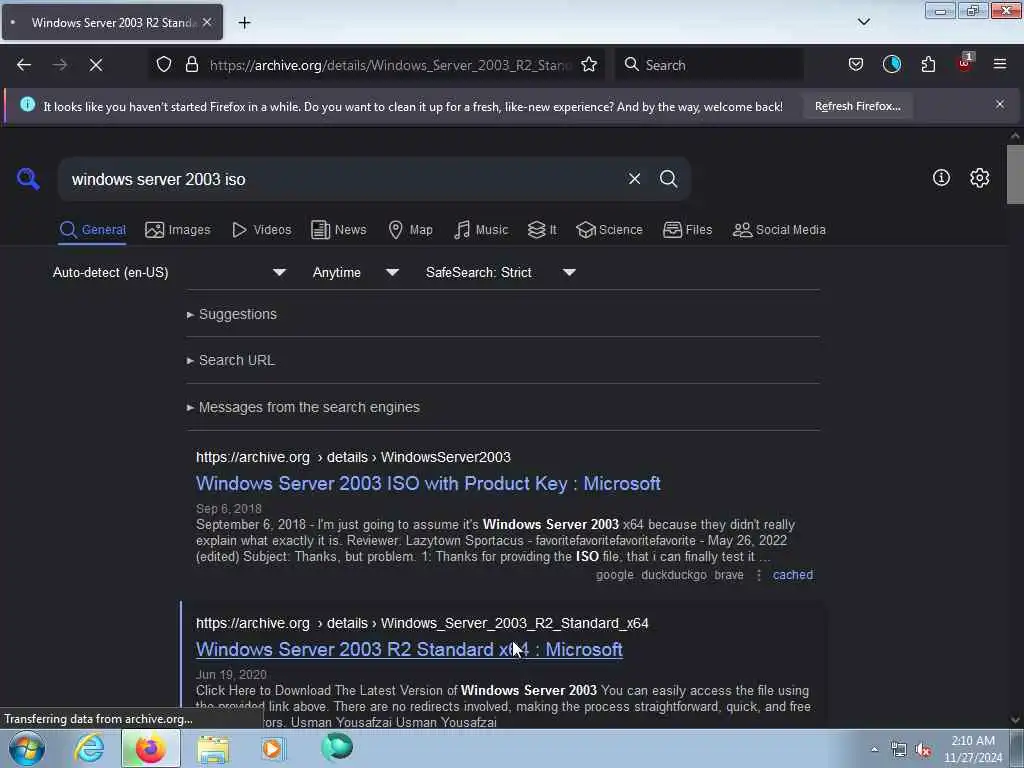Open Windows Explorer folder from taskbar

coord(213,748)
